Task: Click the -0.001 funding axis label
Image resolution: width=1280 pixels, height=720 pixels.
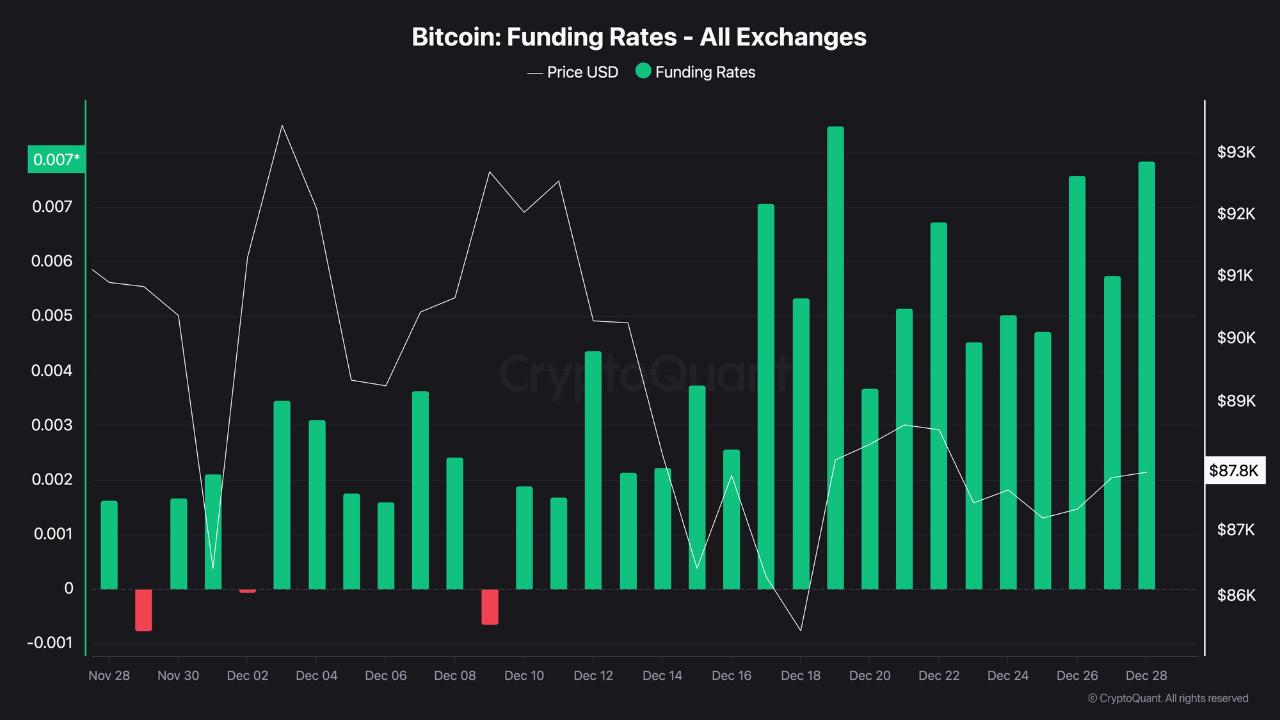Action: [x=54, y=643]
